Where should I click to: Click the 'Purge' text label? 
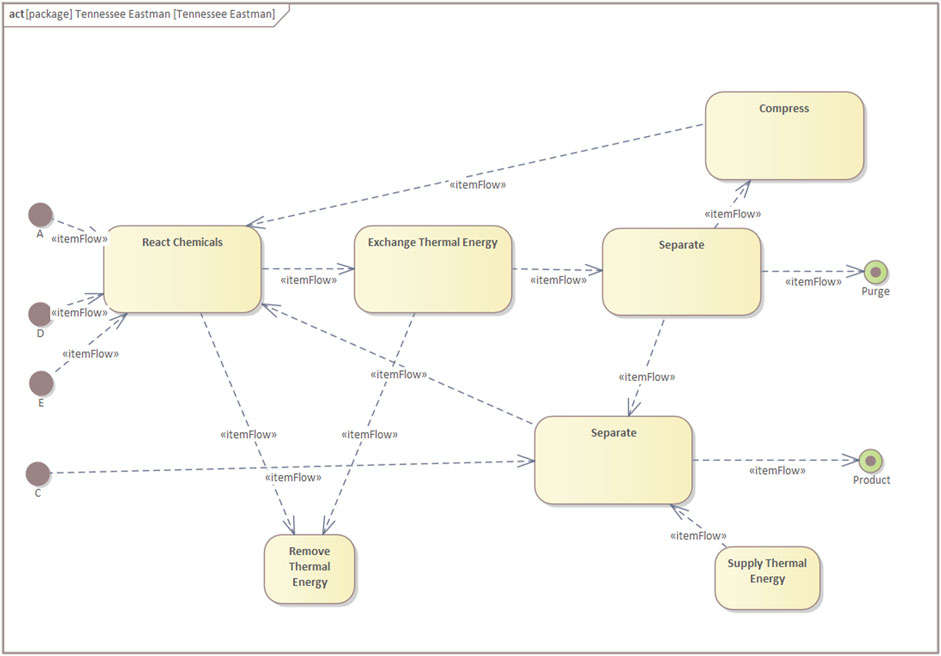tap(876, 292)
